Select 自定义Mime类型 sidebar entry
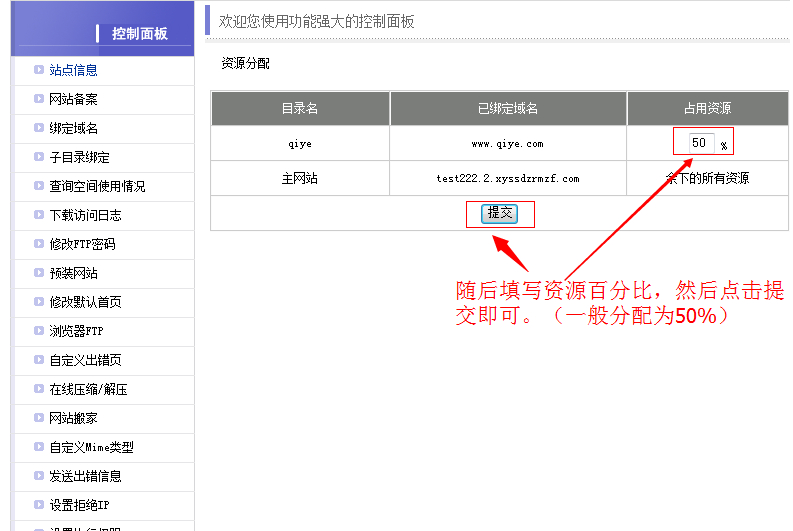The width and height of the screenshot is (793, 531). (92, 447)
